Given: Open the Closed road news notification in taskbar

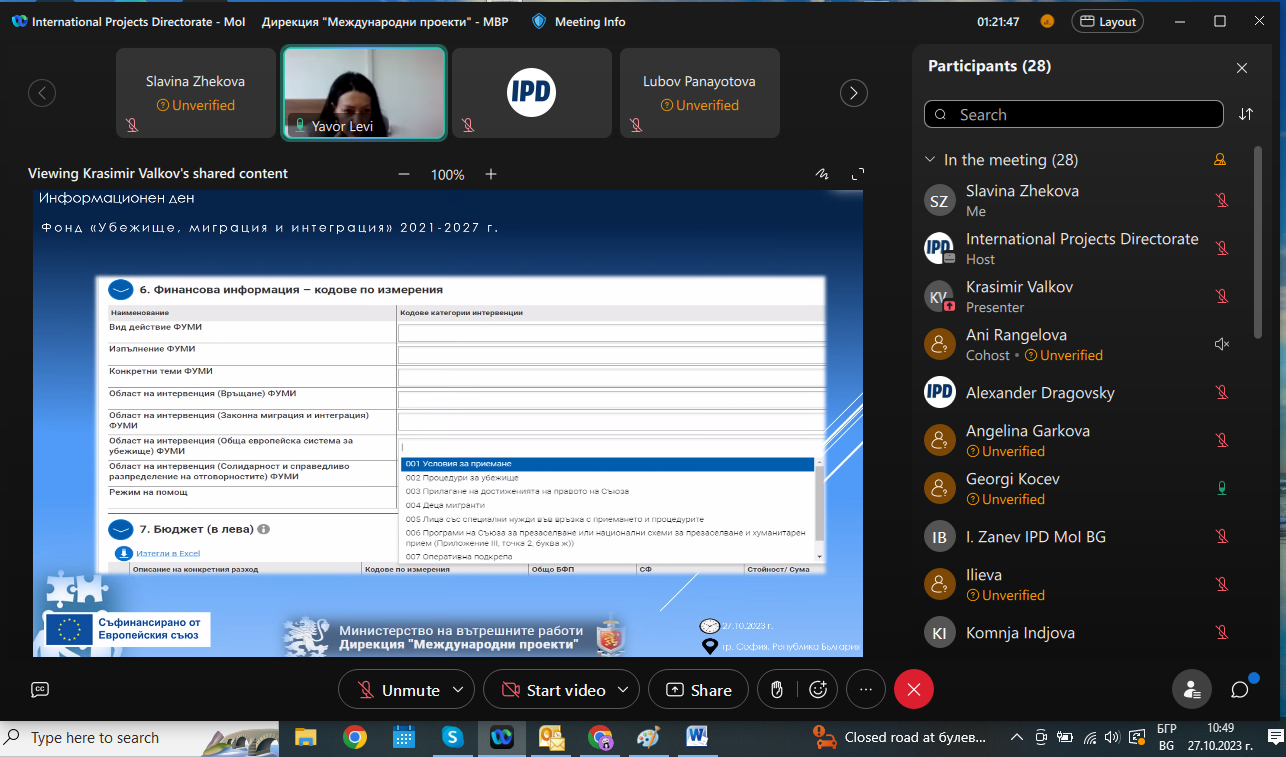Looking at the screenshot, I should tap(901, 737).
